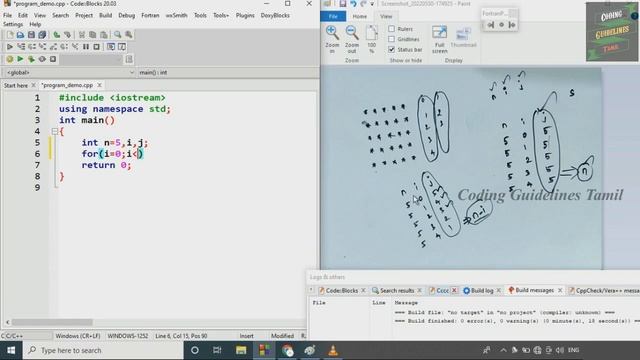640x360 pixels.
Task: Switch Paint to Full screen view
Action: 440,39
